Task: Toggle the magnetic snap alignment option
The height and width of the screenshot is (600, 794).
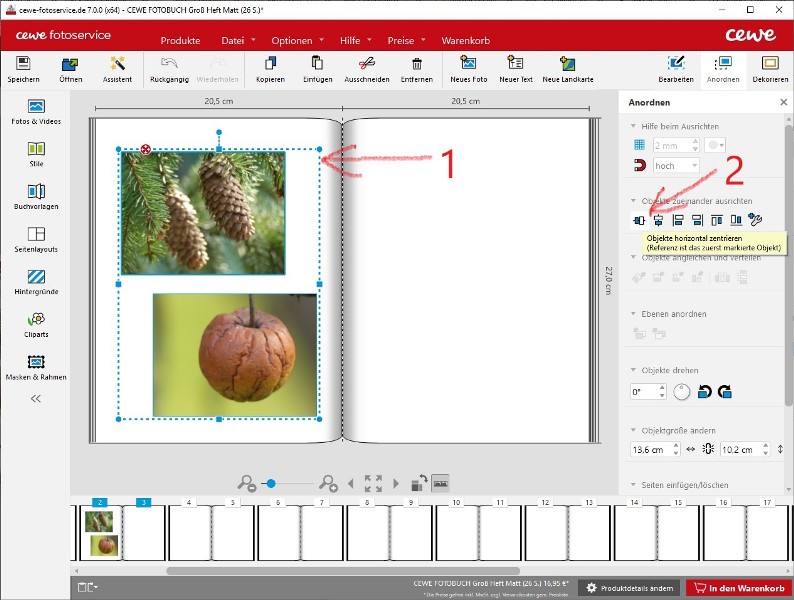Action: click(x=639, y=166)
